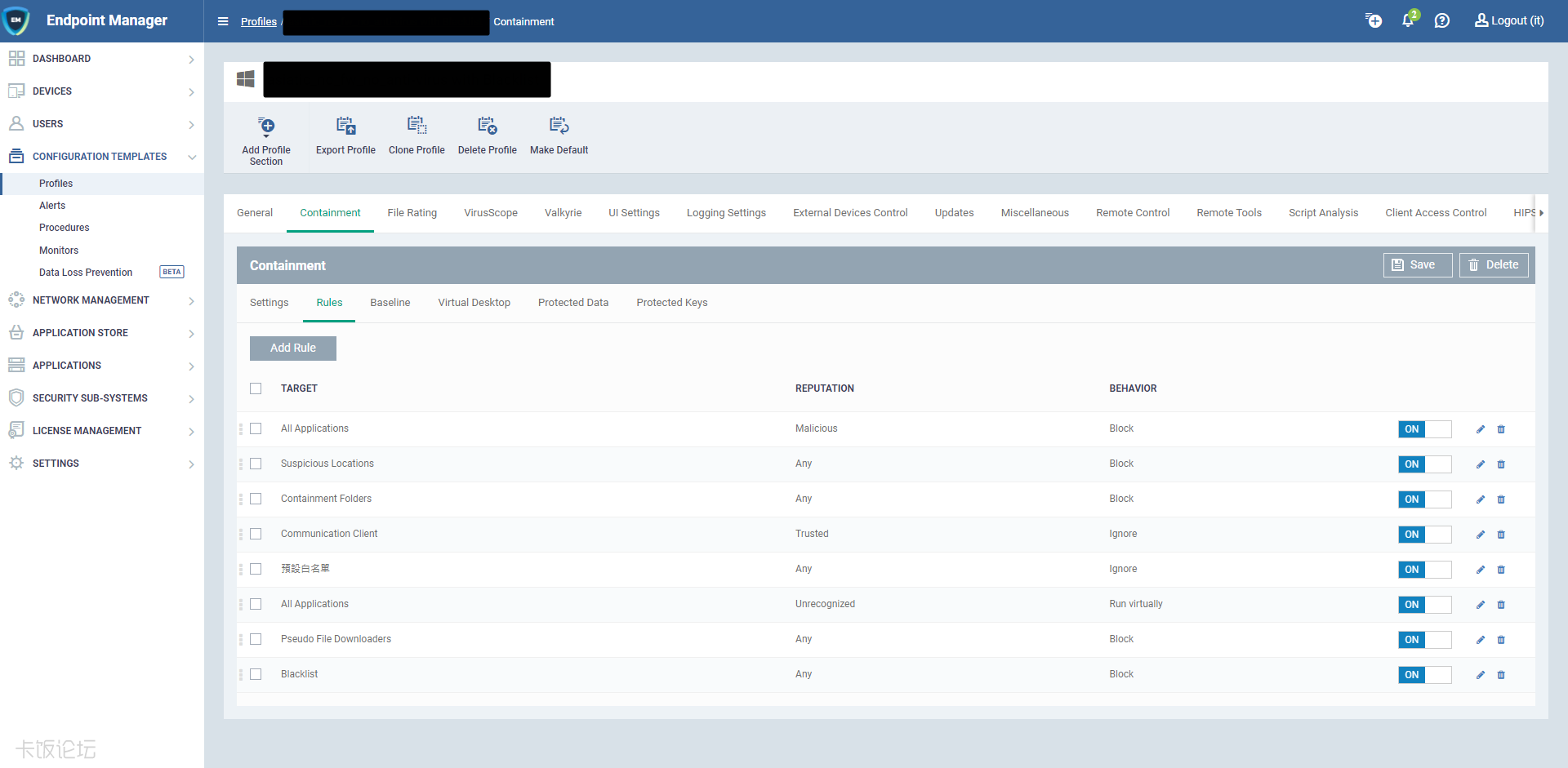Expand the SECURITY SUB-SYSTEMS menu
Image resolution: width=1568 pixels, height=768 pixels.
point(102,398)
